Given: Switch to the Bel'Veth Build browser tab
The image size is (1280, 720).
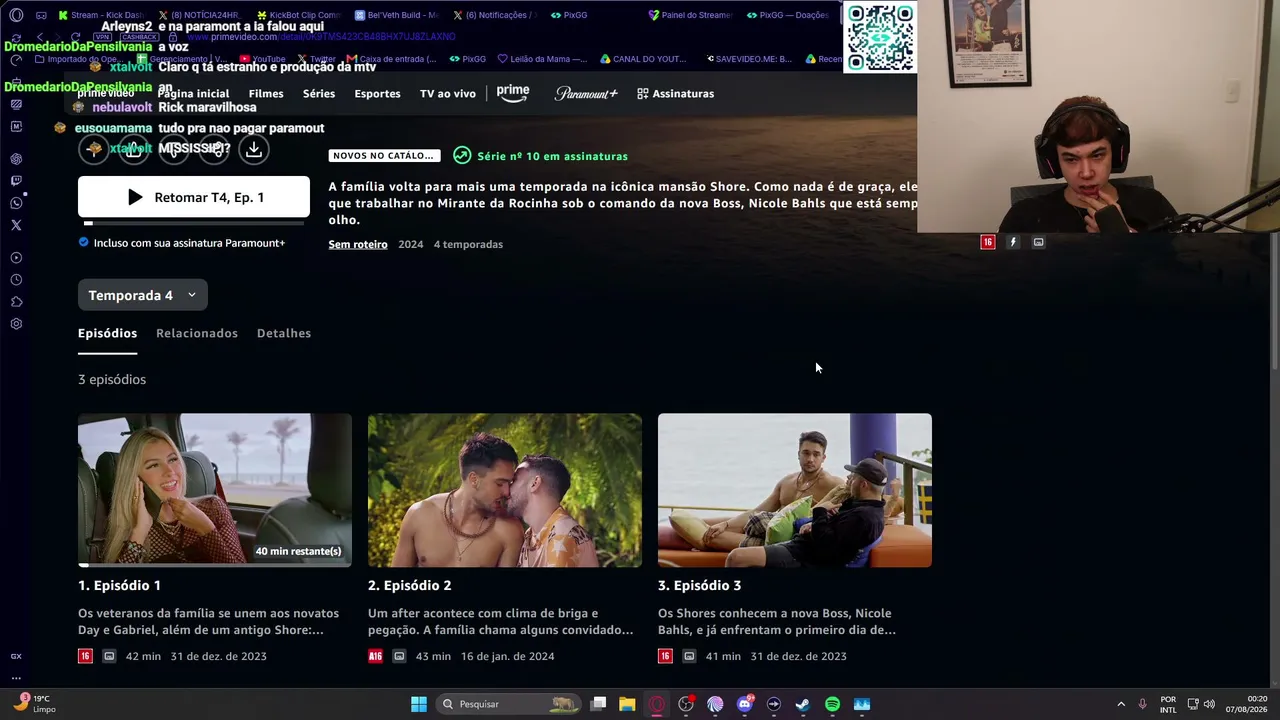Looking at the screenshot, I should [x=396, y=15].
